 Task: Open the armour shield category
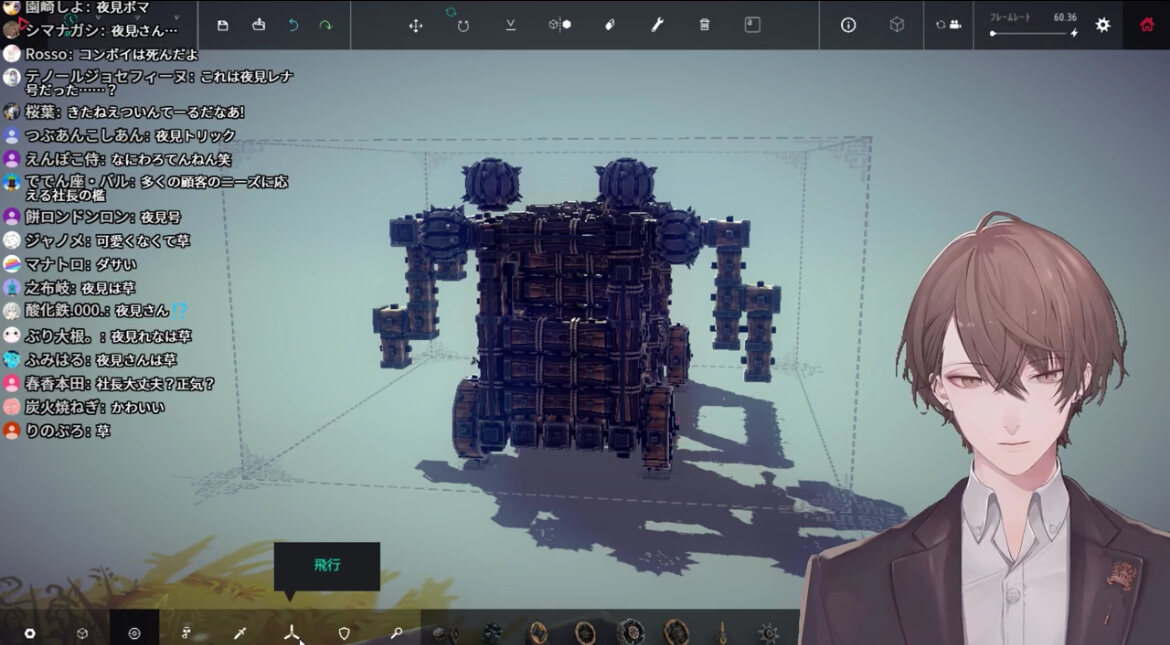345,633
